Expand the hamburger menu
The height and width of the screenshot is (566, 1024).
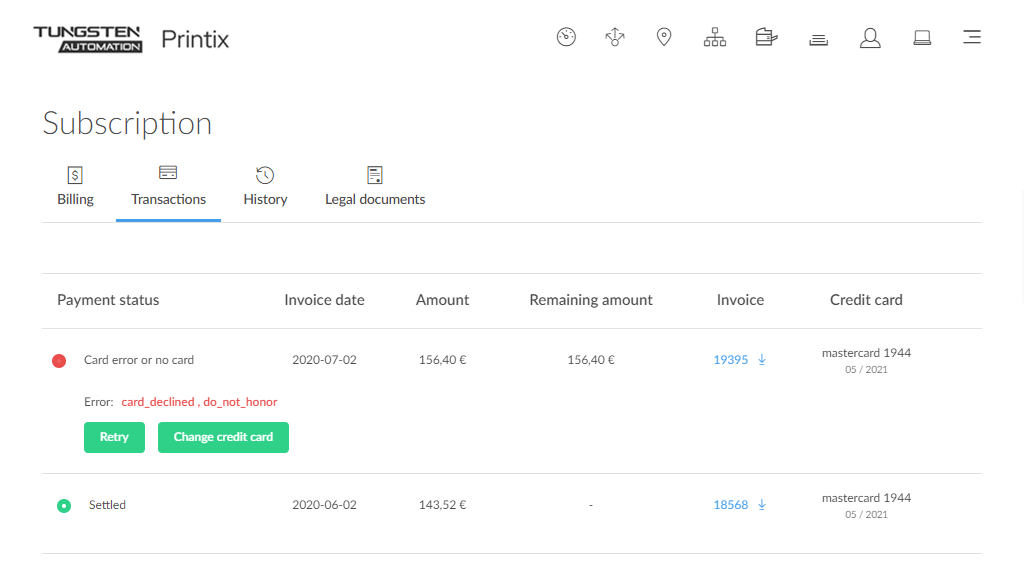[x=971, y=38]
